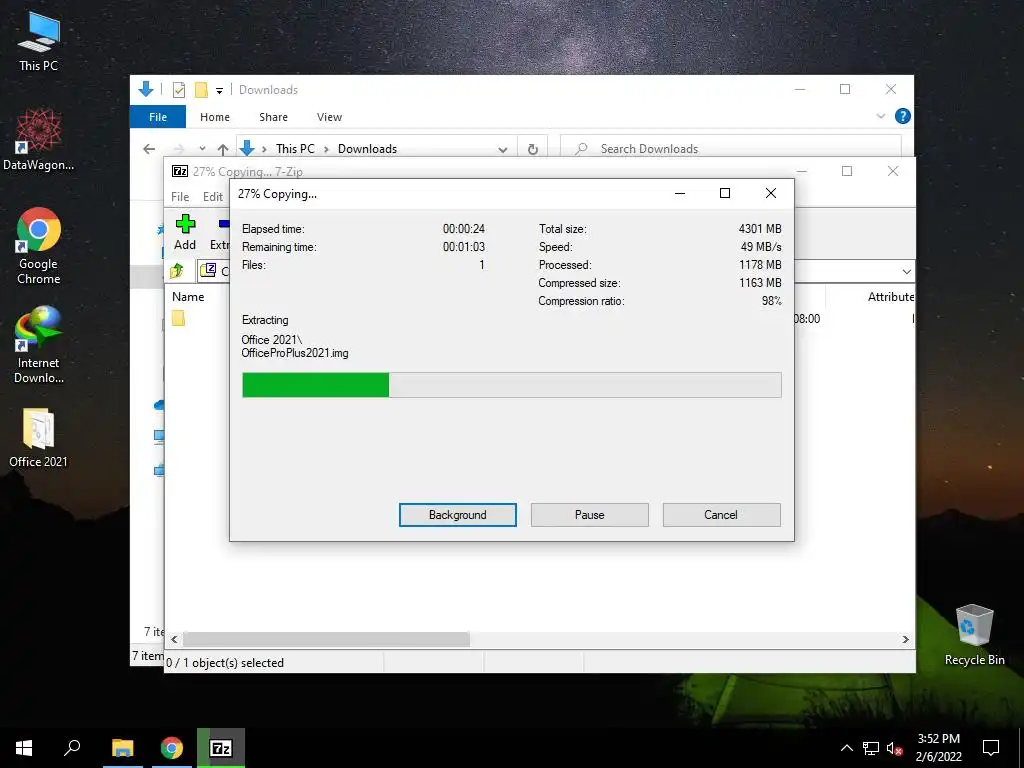Click Downloads in address breadcrumb

[367, 149]
